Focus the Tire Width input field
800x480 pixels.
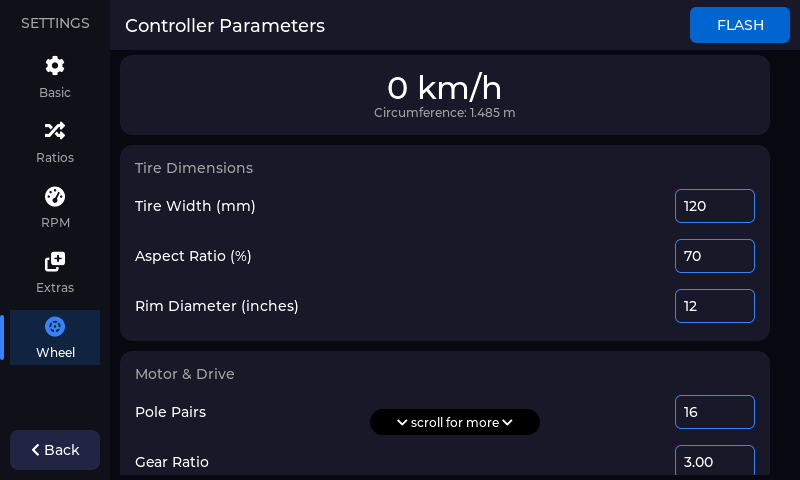pyautogui.click(x=714, y=206)
